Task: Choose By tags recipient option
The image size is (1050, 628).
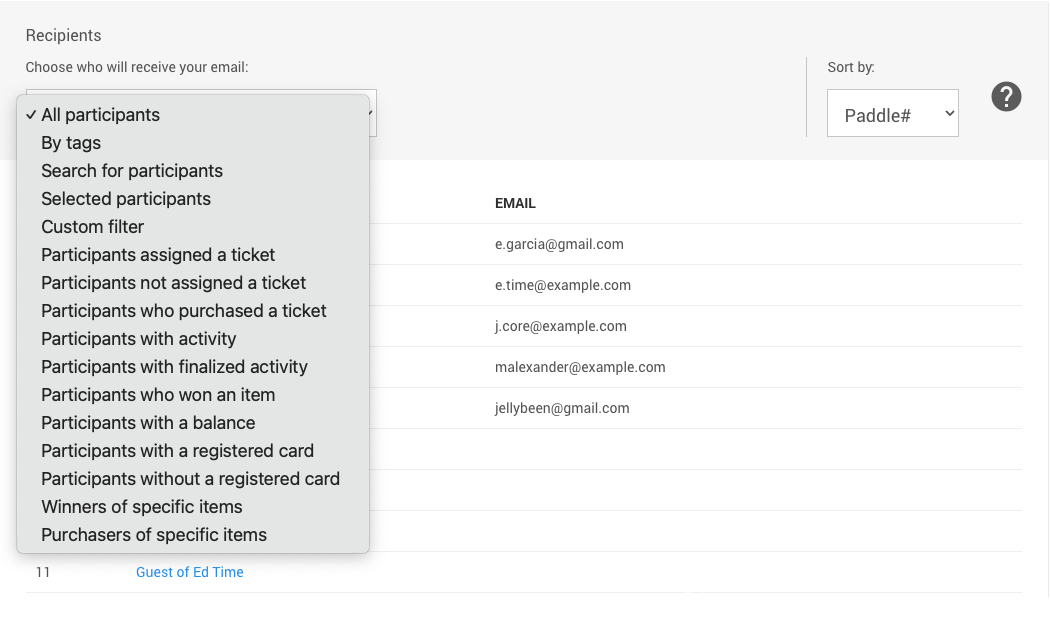Action: [71, 143]
